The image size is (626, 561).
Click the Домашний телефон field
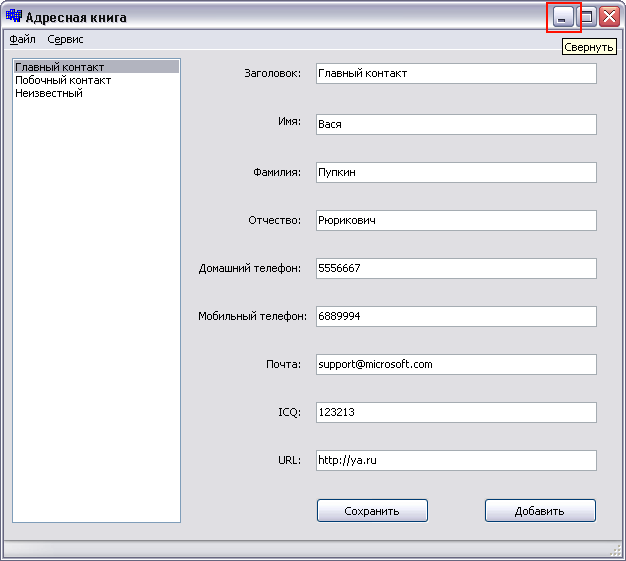455,268
